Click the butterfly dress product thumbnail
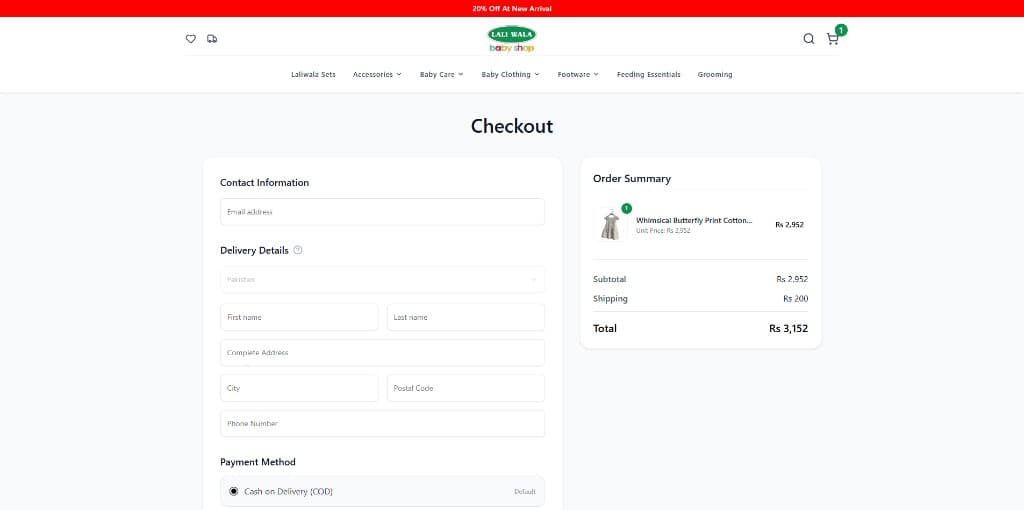The width and height of the screenshot is (1024, 510). pyautogui.click(x=611, y=225)
